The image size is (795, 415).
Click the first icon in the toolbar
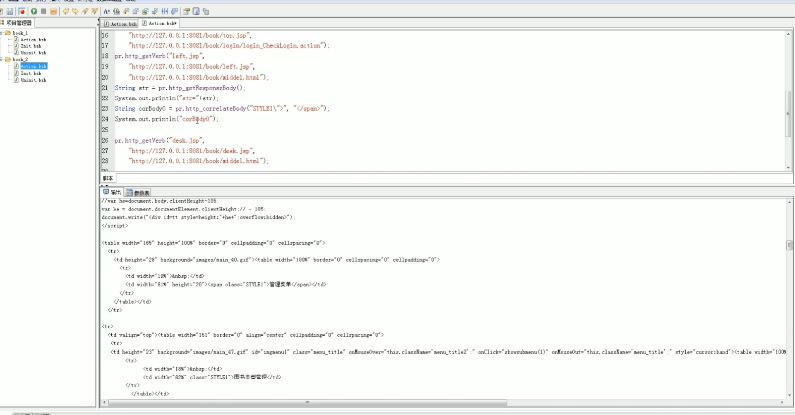click(x=2, y=11)
